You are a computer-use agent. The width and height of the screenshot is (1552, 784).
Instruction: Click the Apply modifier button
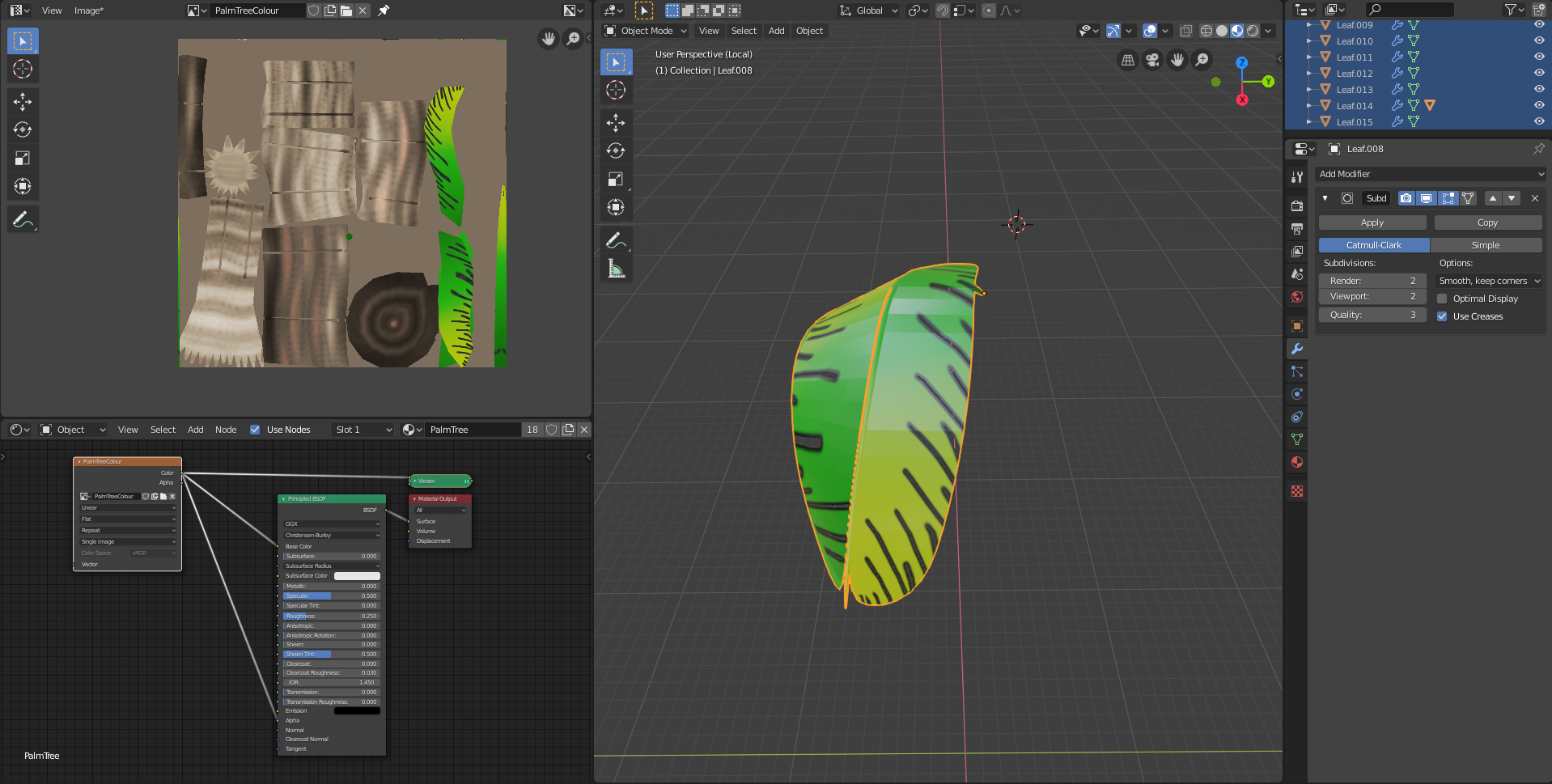pos(1372,222)
